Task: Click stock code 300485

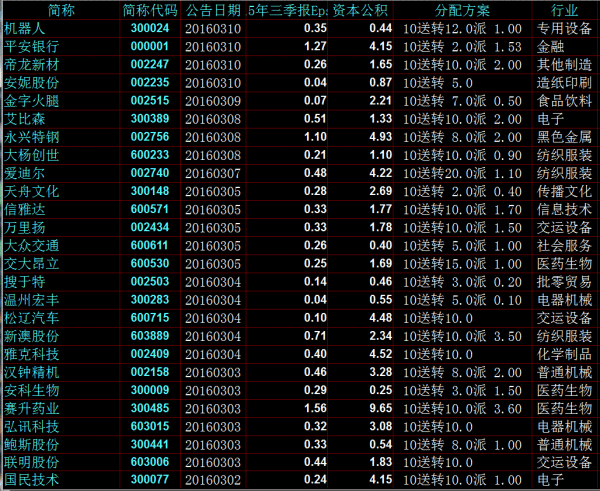Action: tap(150, 408)
